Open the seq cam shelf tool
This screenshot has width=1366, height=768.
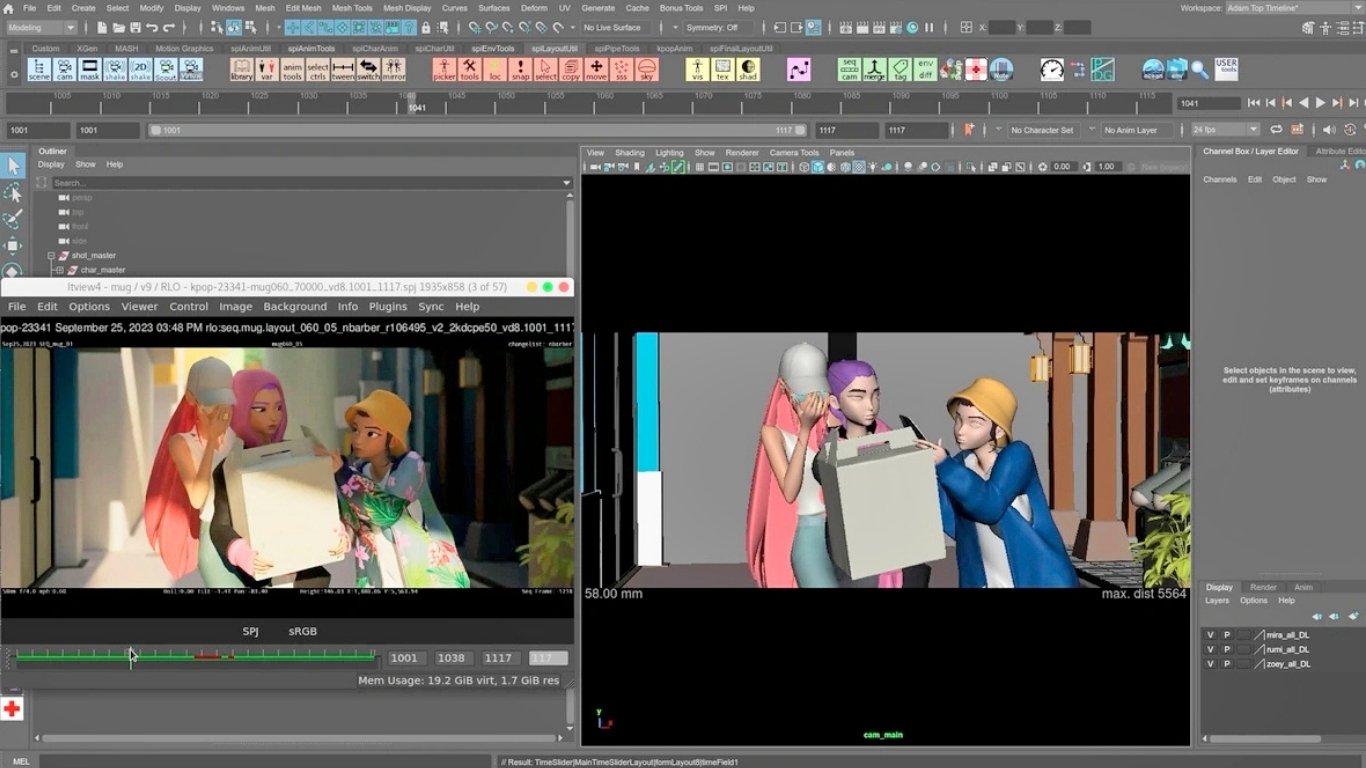point(849,70)
